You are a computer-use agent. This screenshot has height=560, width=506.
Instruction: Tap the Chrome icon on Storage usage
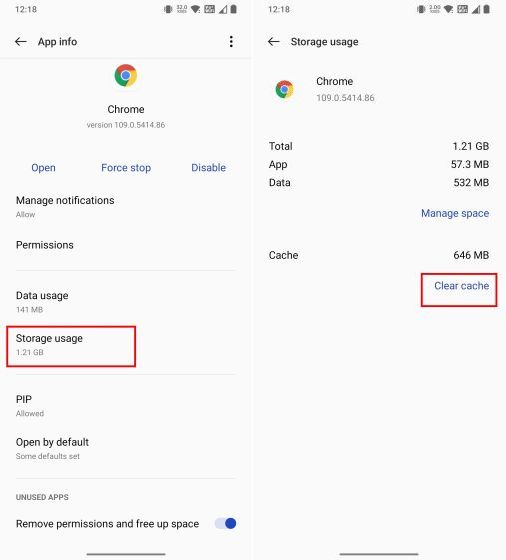tap(284, 89)
